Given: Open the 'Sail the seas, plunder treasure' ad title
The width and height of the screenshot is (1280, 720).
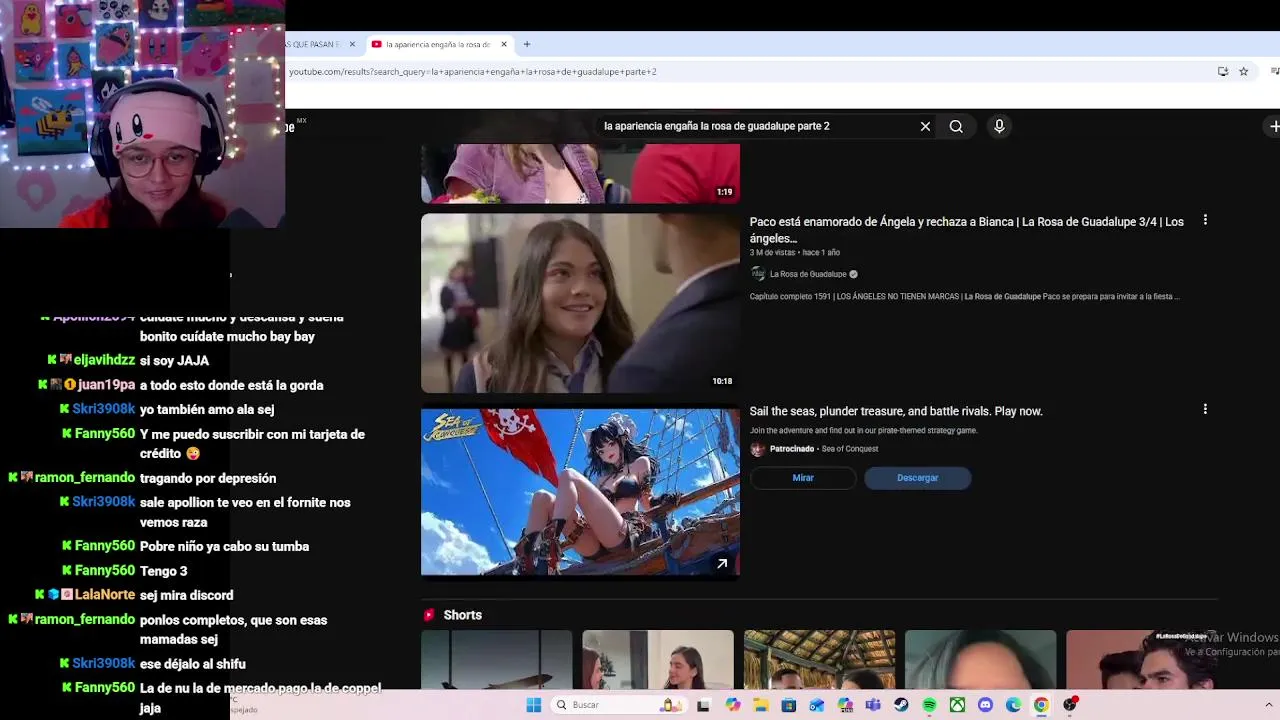Looking at the screenshot, I should [x=896, y=411].
